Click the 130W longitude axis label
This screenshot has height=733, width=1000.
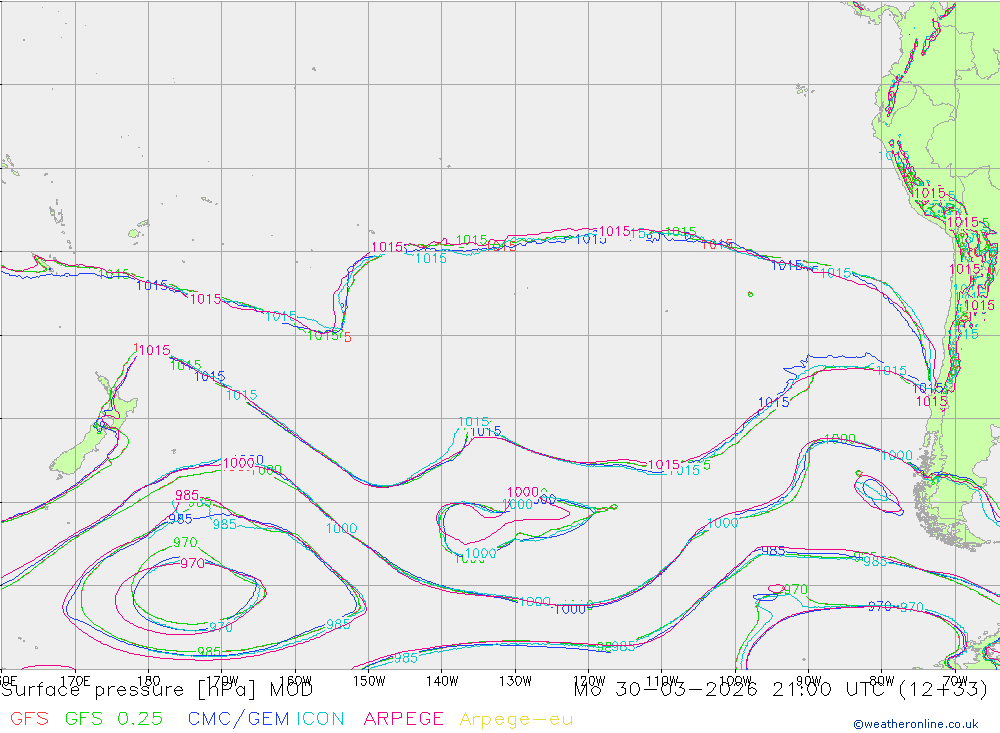[x=515, y=681]
